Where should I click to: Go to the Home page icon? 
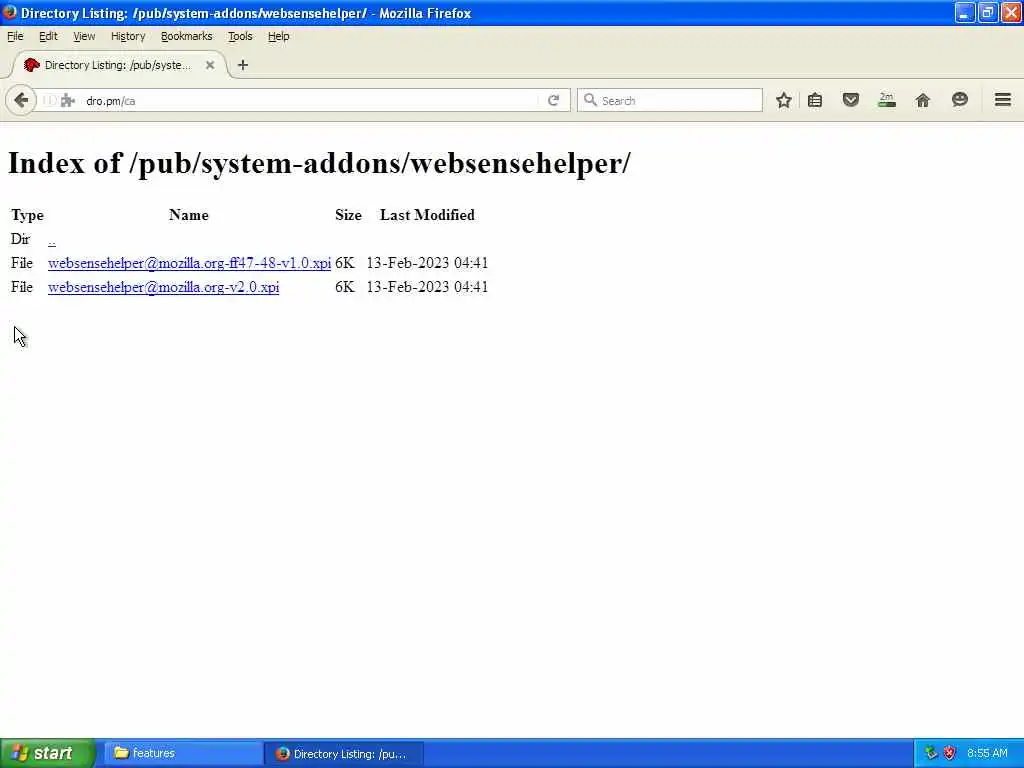[x=923, y=101]
